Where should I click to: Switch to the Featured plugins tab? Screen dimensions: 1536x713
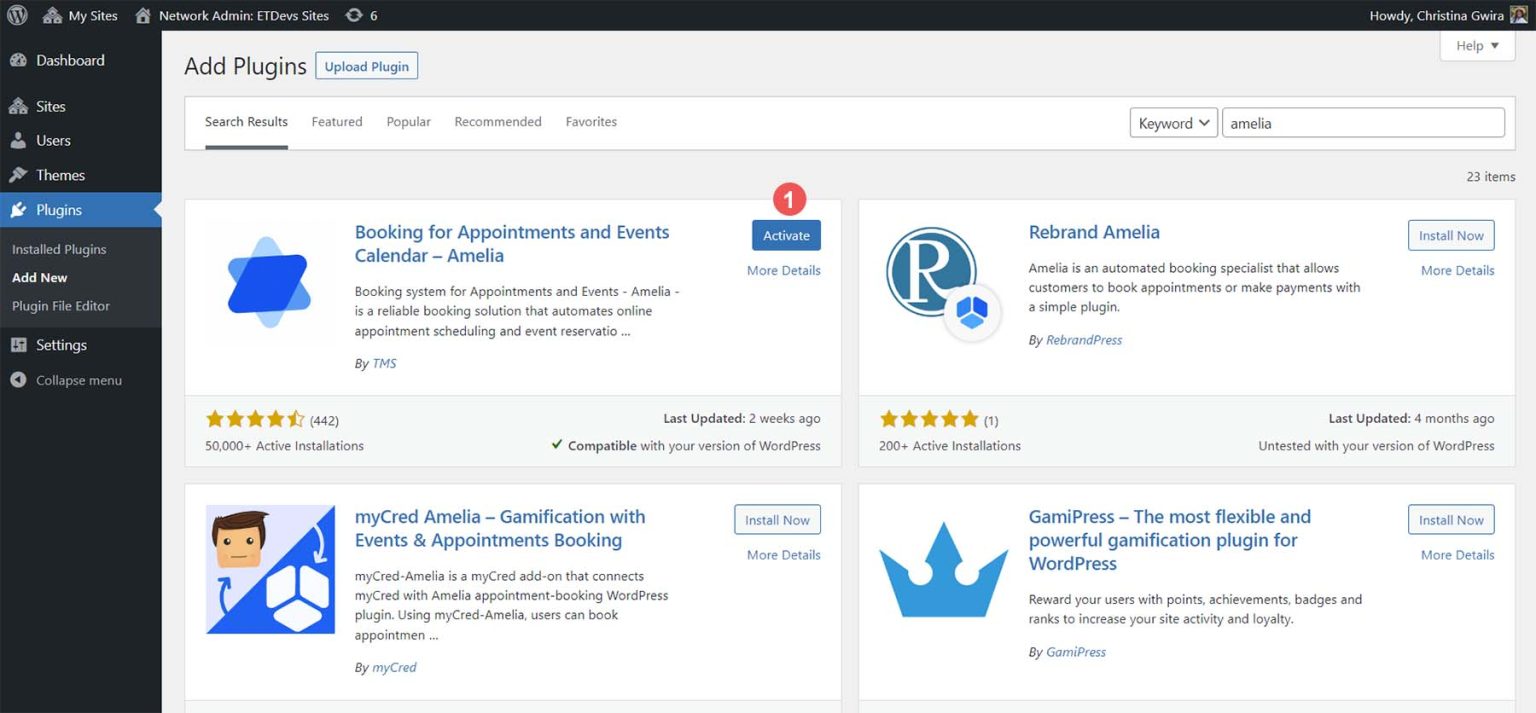point(336,121)
